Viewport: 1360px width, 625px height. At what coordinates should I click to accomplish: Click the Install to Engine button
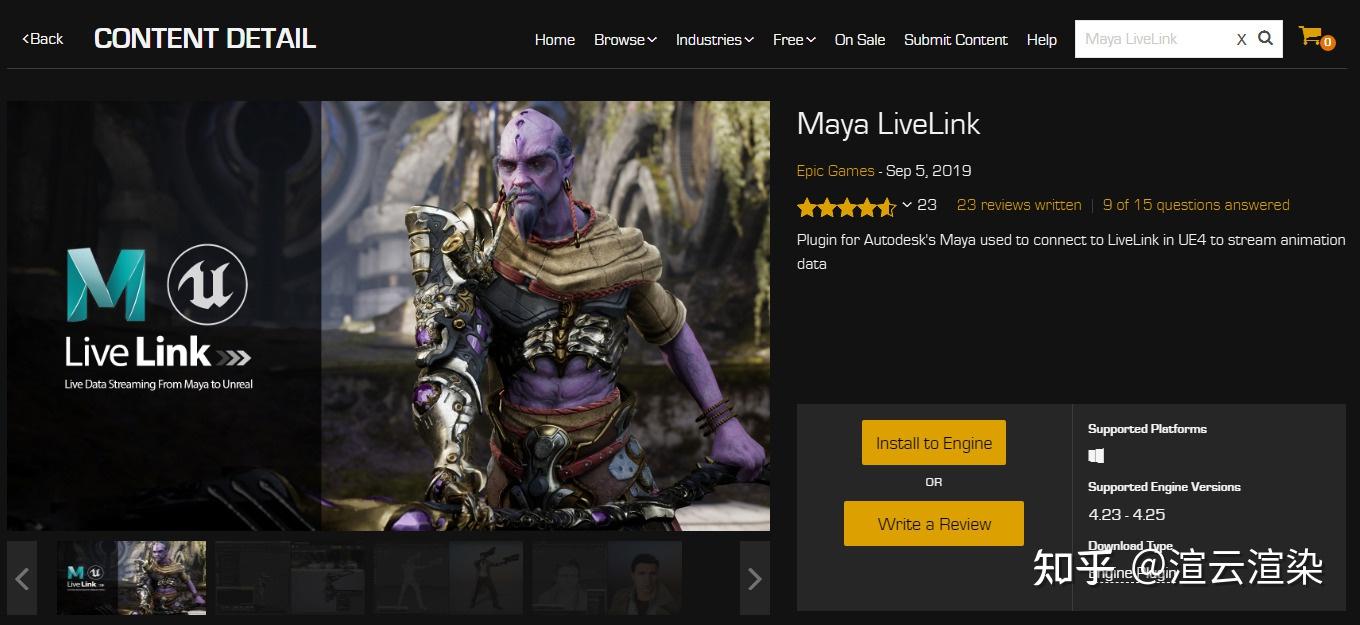click(x=934, y=443)
